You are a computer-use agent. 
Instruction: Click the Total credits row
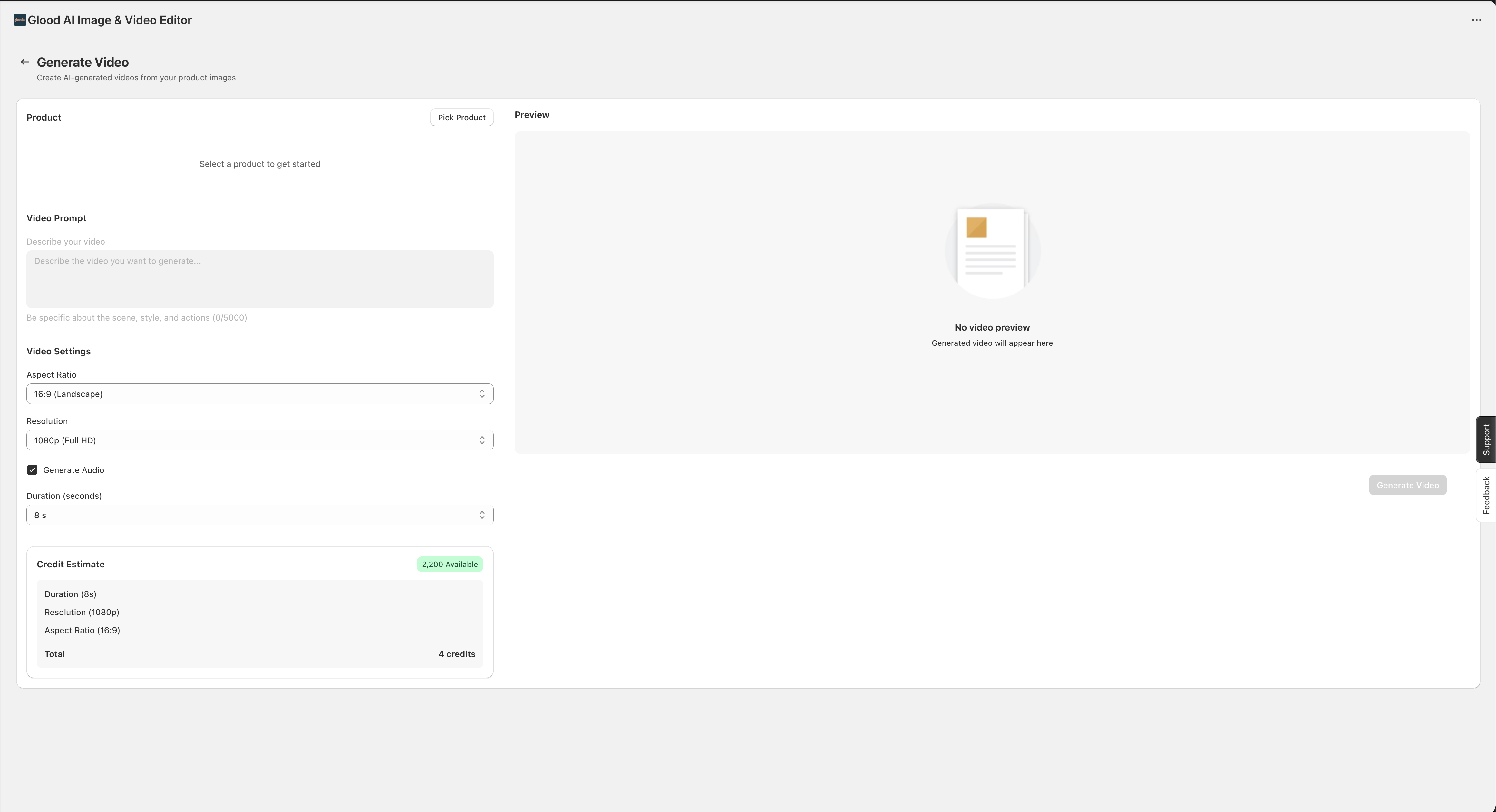pyautogui.click(x=260, y=653)
